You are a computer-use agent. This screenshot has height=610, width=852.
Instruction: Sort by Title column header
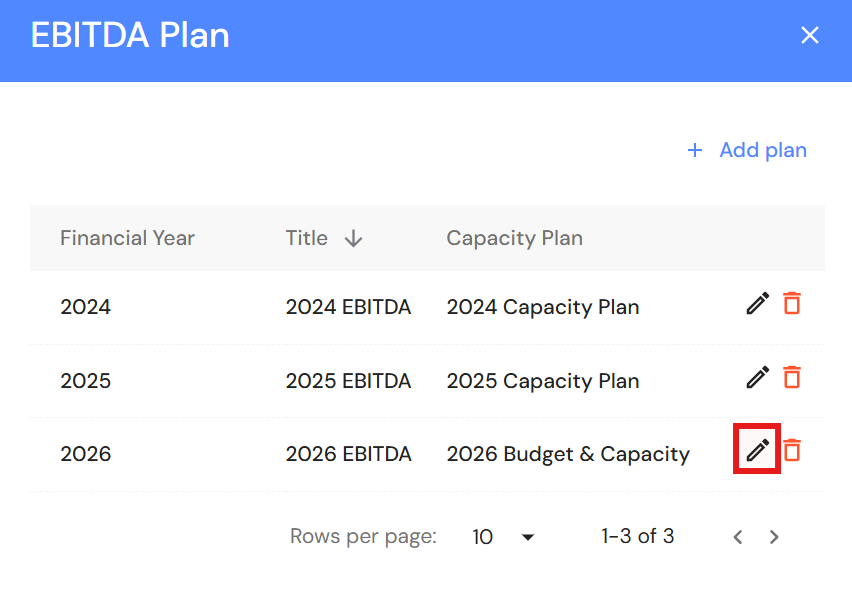[306, 238]
